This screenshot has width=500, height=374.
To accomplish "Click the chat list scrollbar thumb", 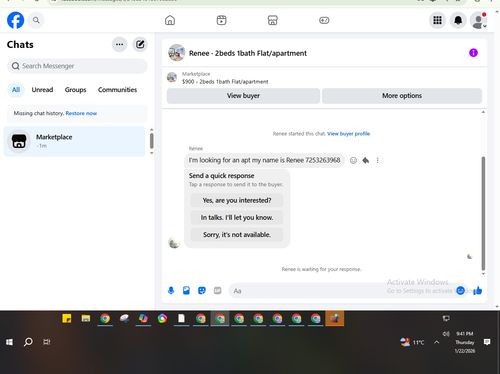I will [152, 141].
